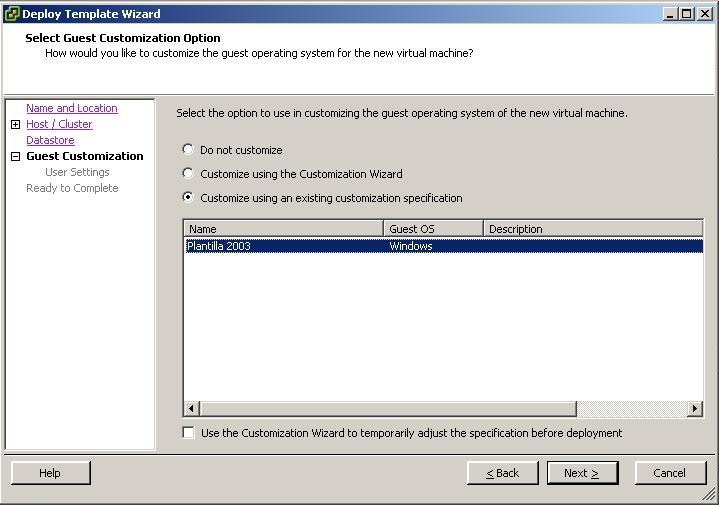The image size is (719, 505).
Task: Sort list by Name column header
Action: (283, 229)
